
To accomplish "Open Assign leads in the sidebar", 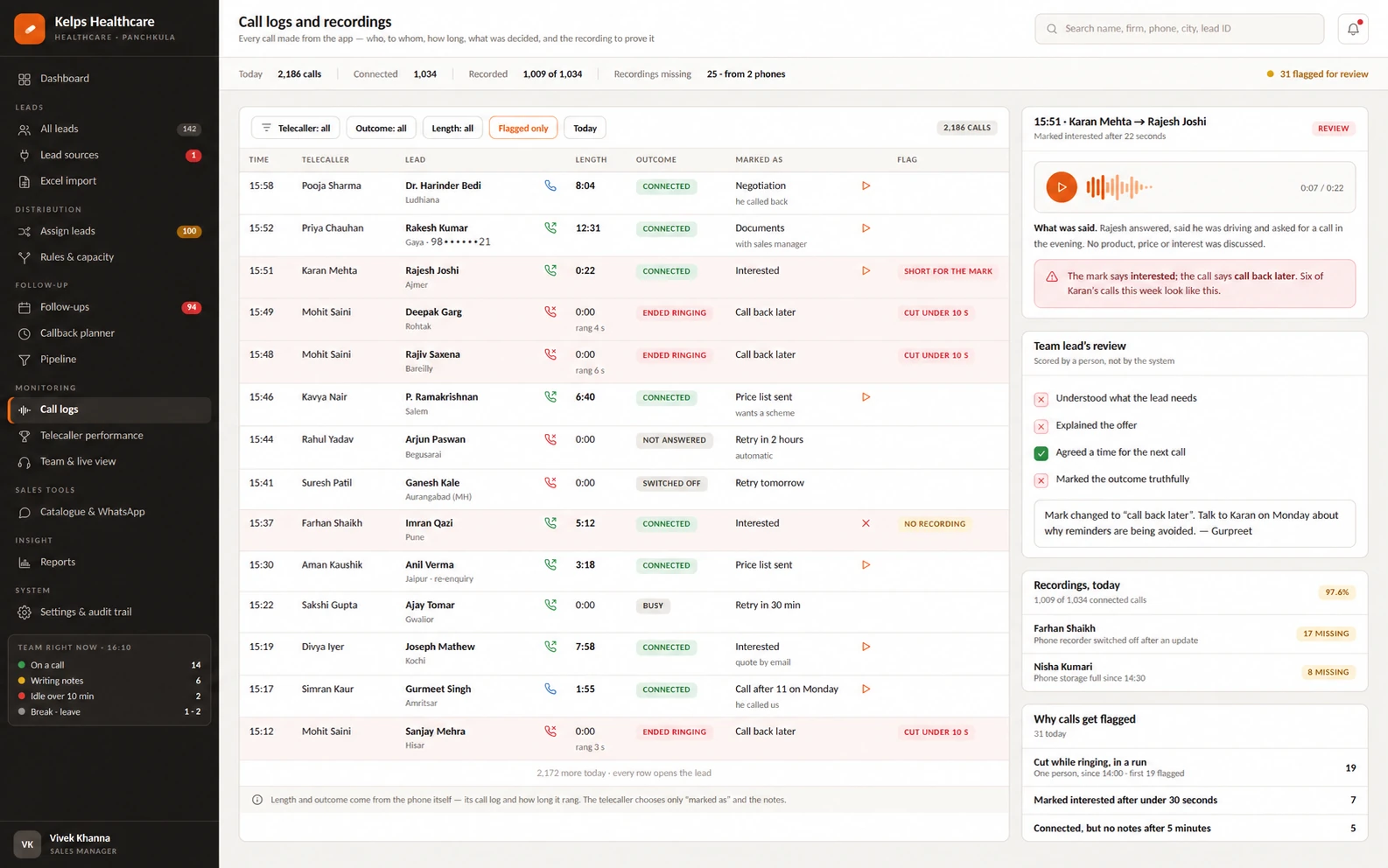I will pyautogui.click(x=109, y=231).
